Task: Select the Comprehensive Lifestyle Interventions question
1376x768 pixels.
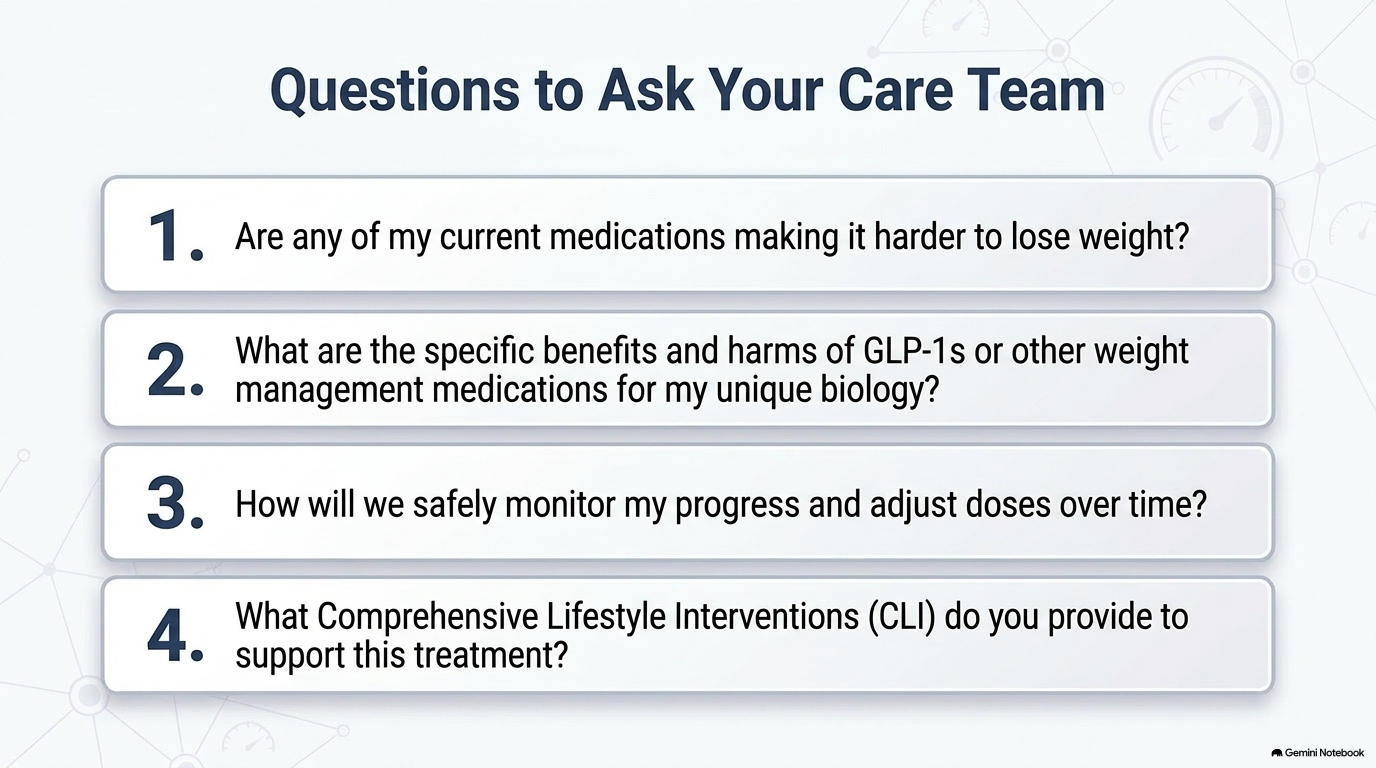Action: tap(711, 636)
